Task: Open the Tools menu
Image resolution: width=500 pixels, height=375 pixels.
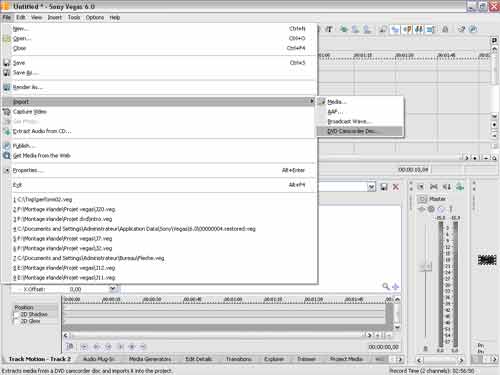Action: pos(74,17)
